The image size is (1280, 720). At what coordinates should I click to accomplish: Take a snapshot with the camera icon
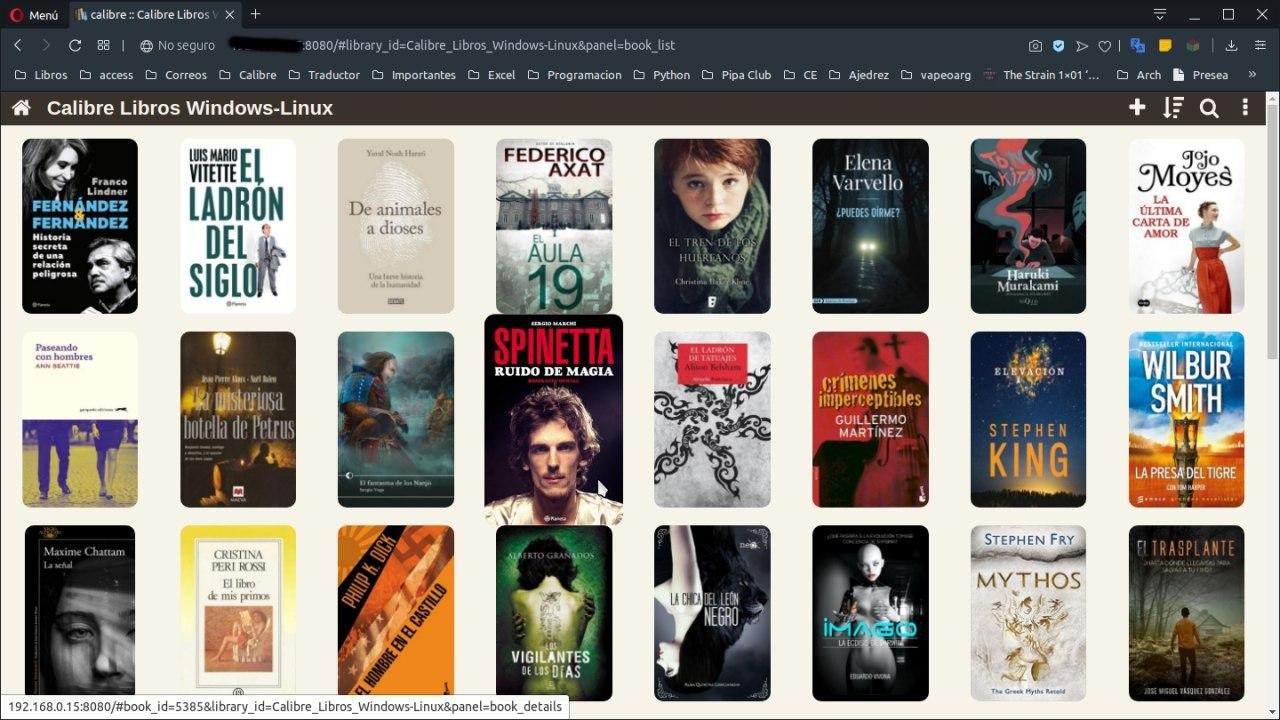(x=1035, y=45)
